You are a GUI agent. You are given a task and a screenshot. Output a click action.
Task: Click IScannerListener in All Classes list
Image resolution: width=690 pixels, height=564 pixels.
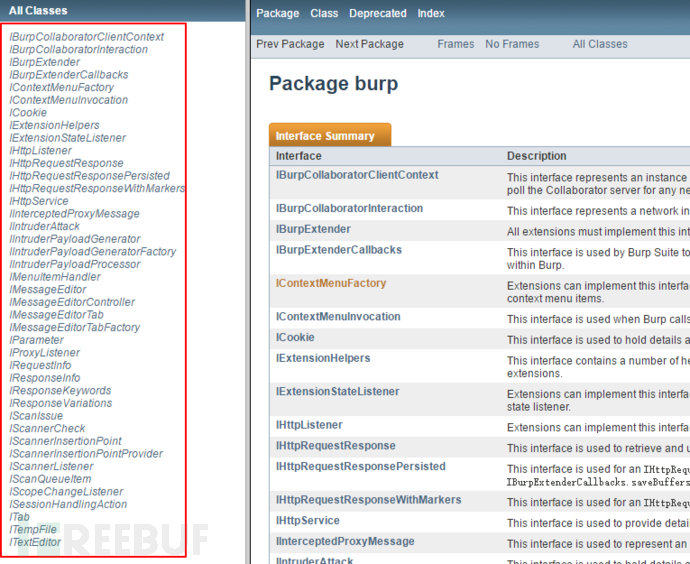pyautogui.click(x=51, y=467)
